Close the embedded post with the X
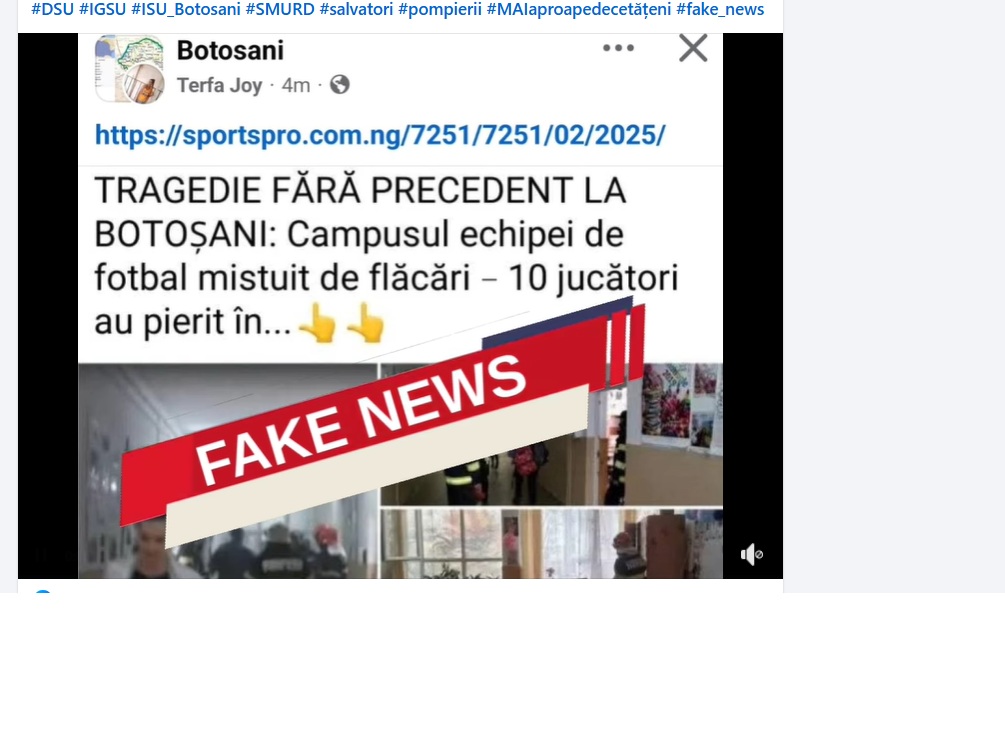This screenshot has height=751, width=1005. pos(693,48)
